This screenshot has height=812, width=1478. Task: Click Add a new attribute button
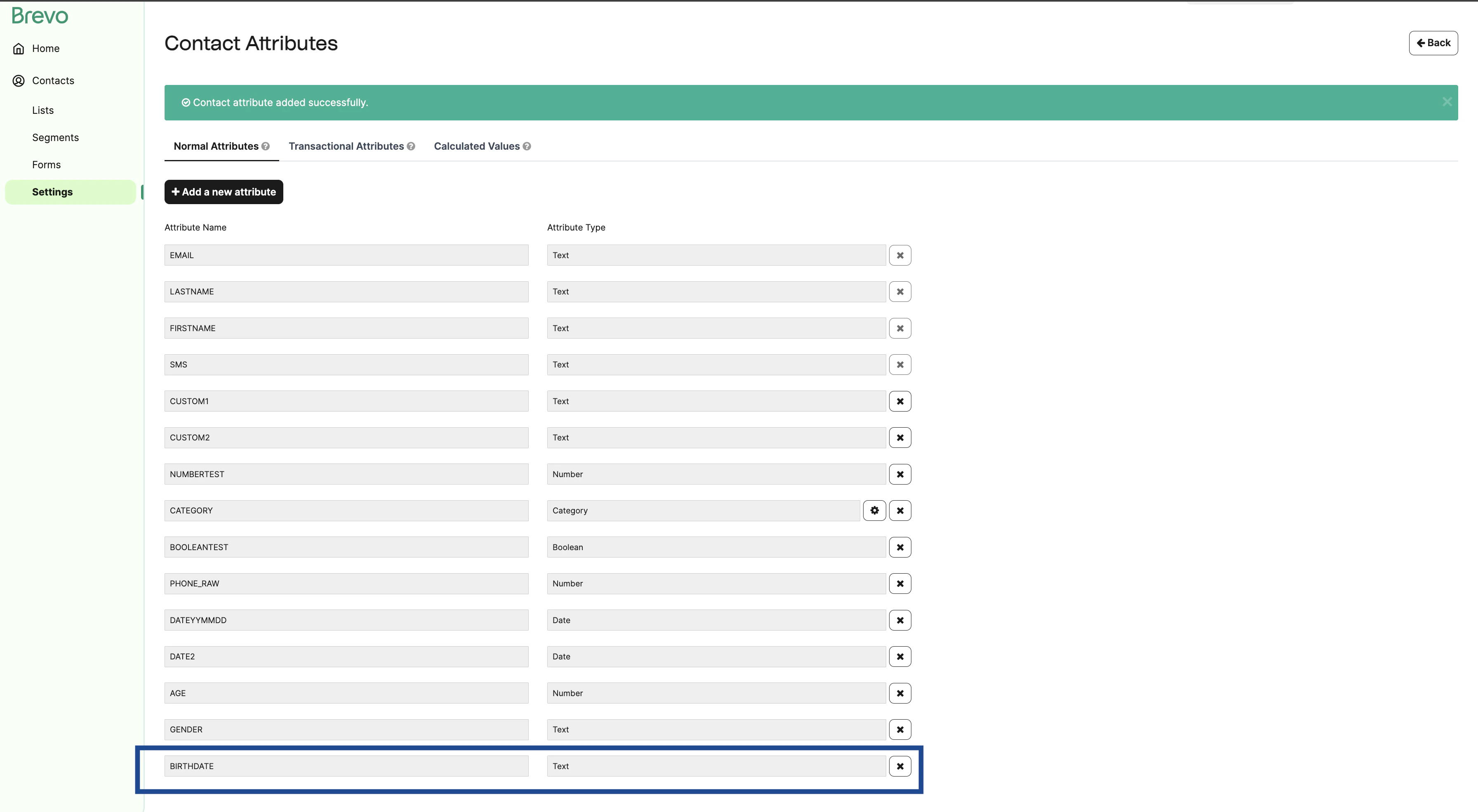pos(224,192)
